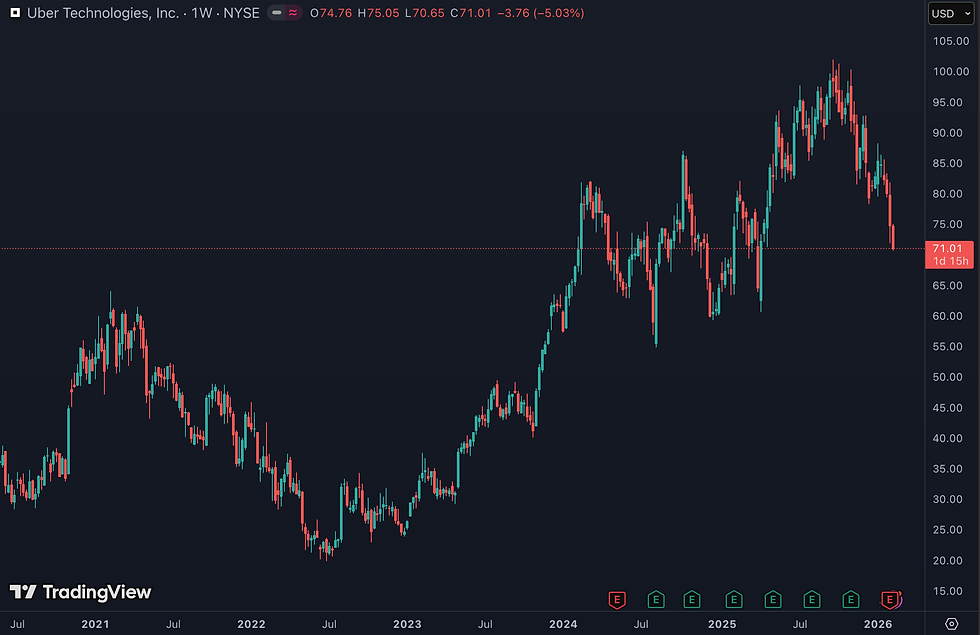
Task: Click the 2021 time axis label
Action: [x=95, y=624]
